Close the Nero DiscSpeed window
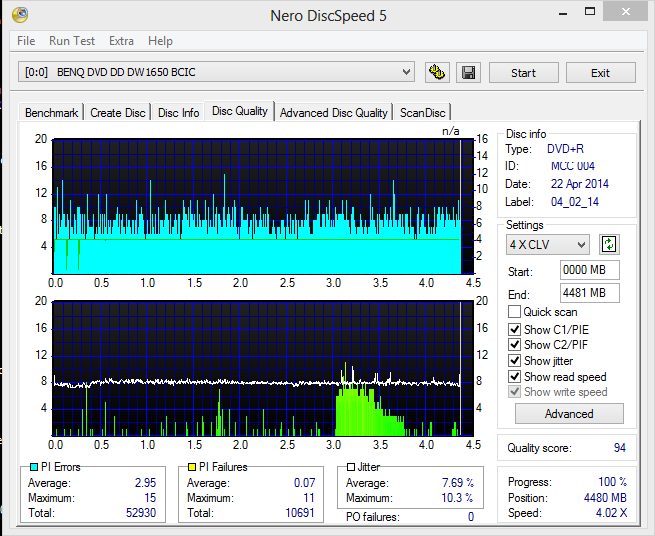Screen dimensions: 655x536 click(x=625, y=12)
